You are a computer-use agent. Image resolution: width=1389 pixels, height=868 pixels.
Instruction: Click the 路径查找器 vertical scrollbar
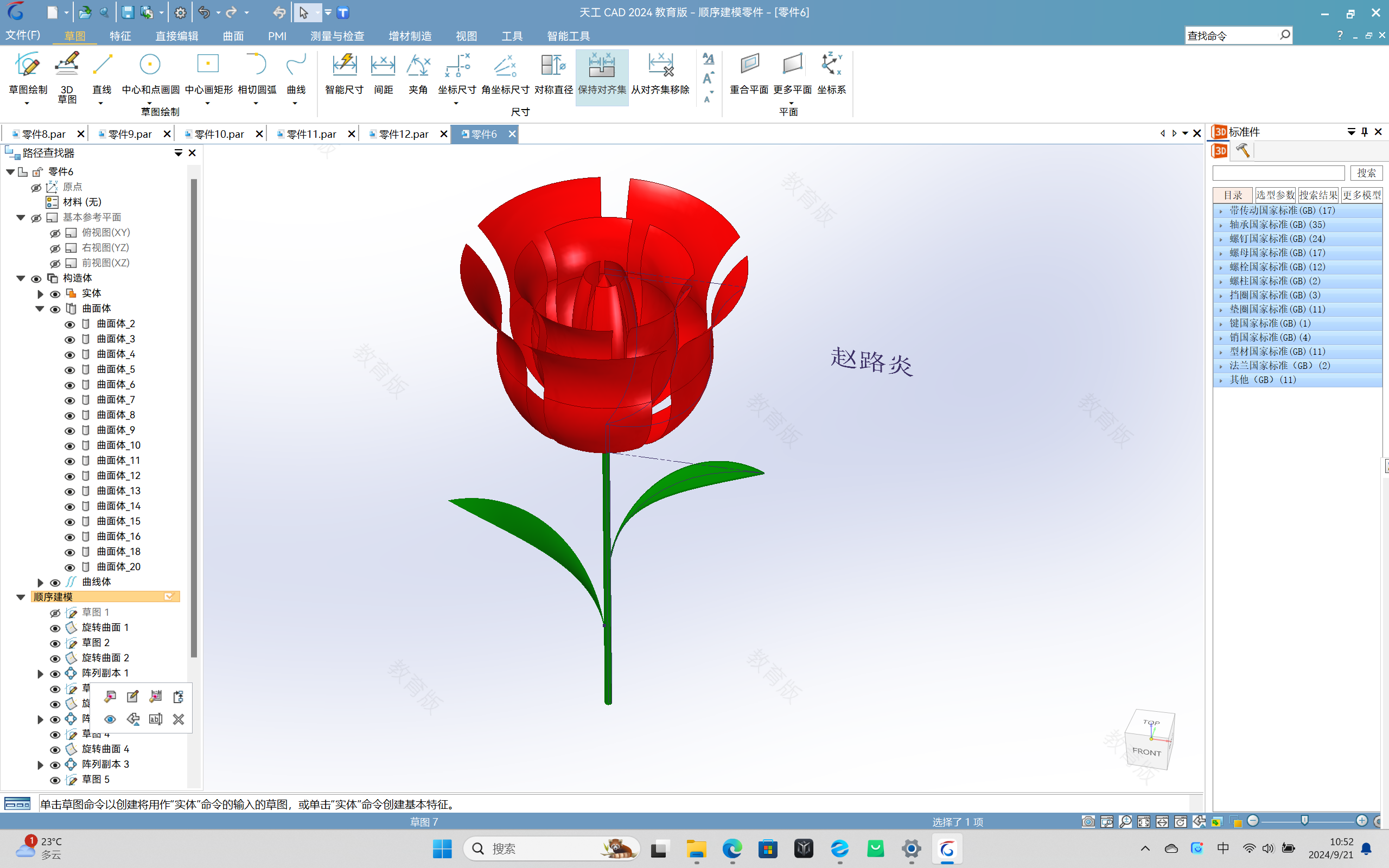click(x=194, y=419)
